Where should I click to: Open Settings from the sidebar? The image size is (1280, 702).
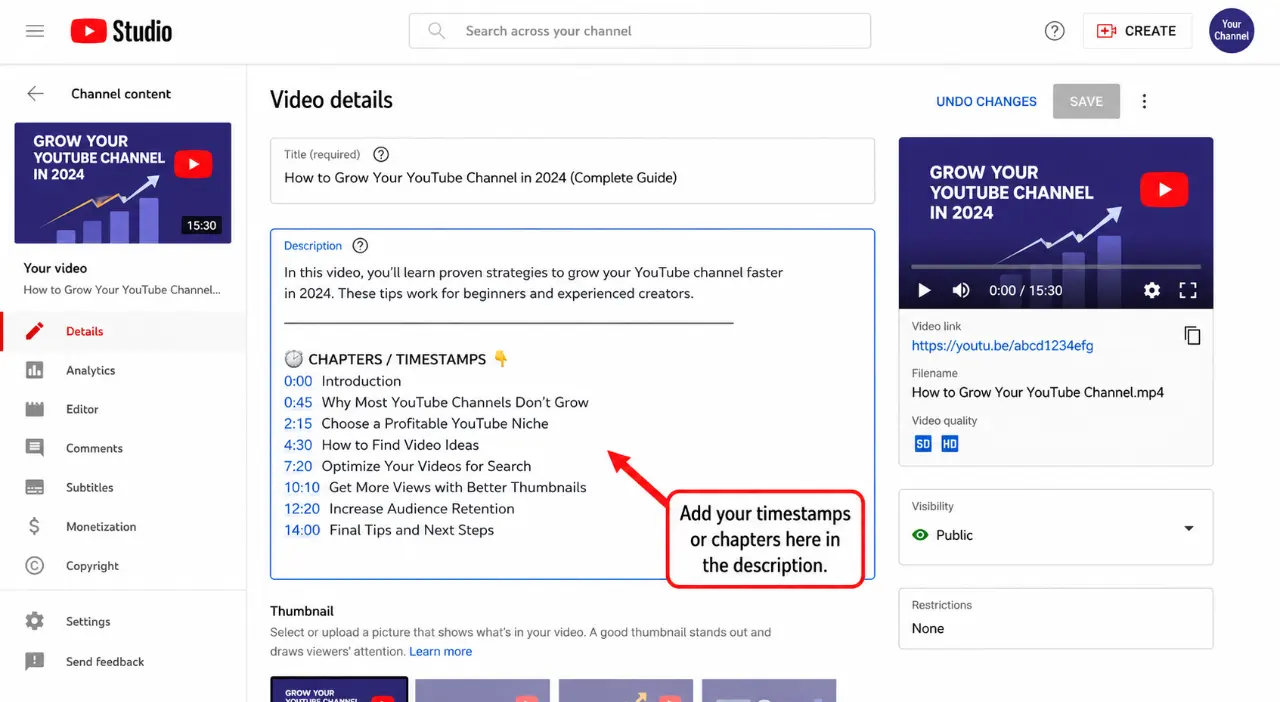[123, 621]
